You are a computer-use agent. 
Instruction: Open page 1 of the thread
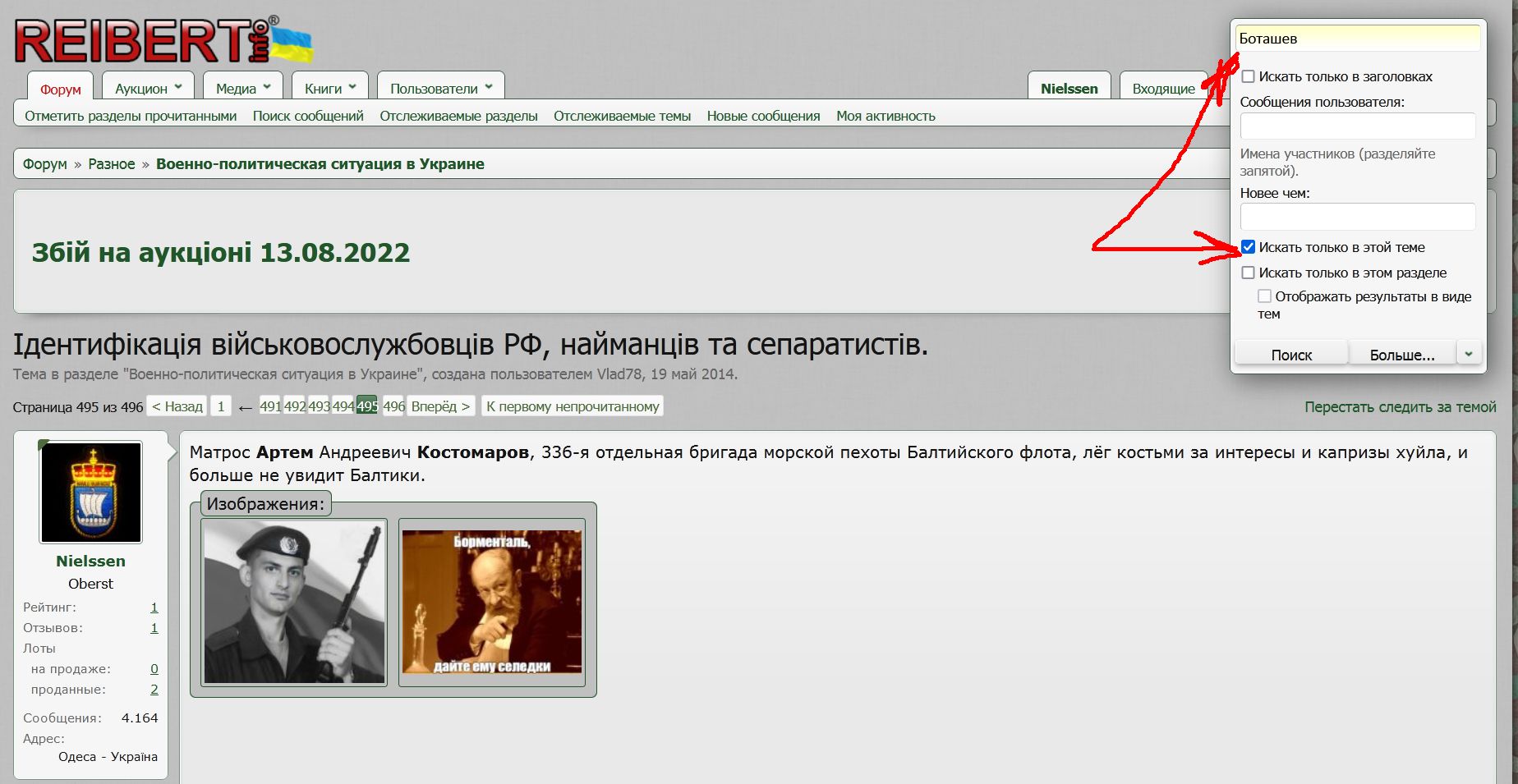[x=221, y=406]
